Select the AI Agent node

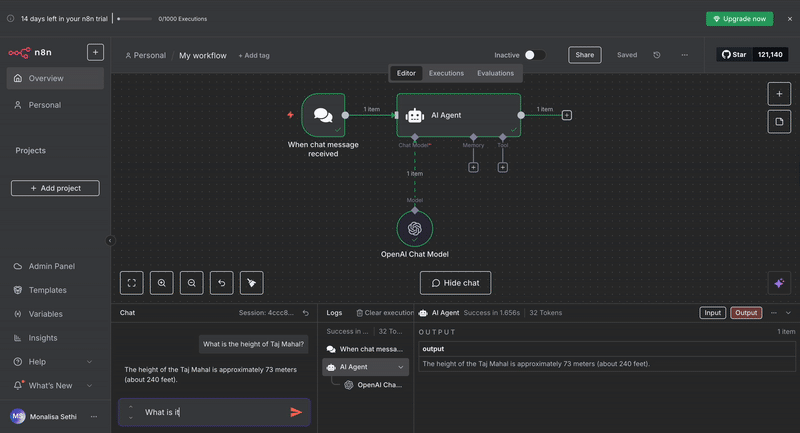[x=459, y=115]
